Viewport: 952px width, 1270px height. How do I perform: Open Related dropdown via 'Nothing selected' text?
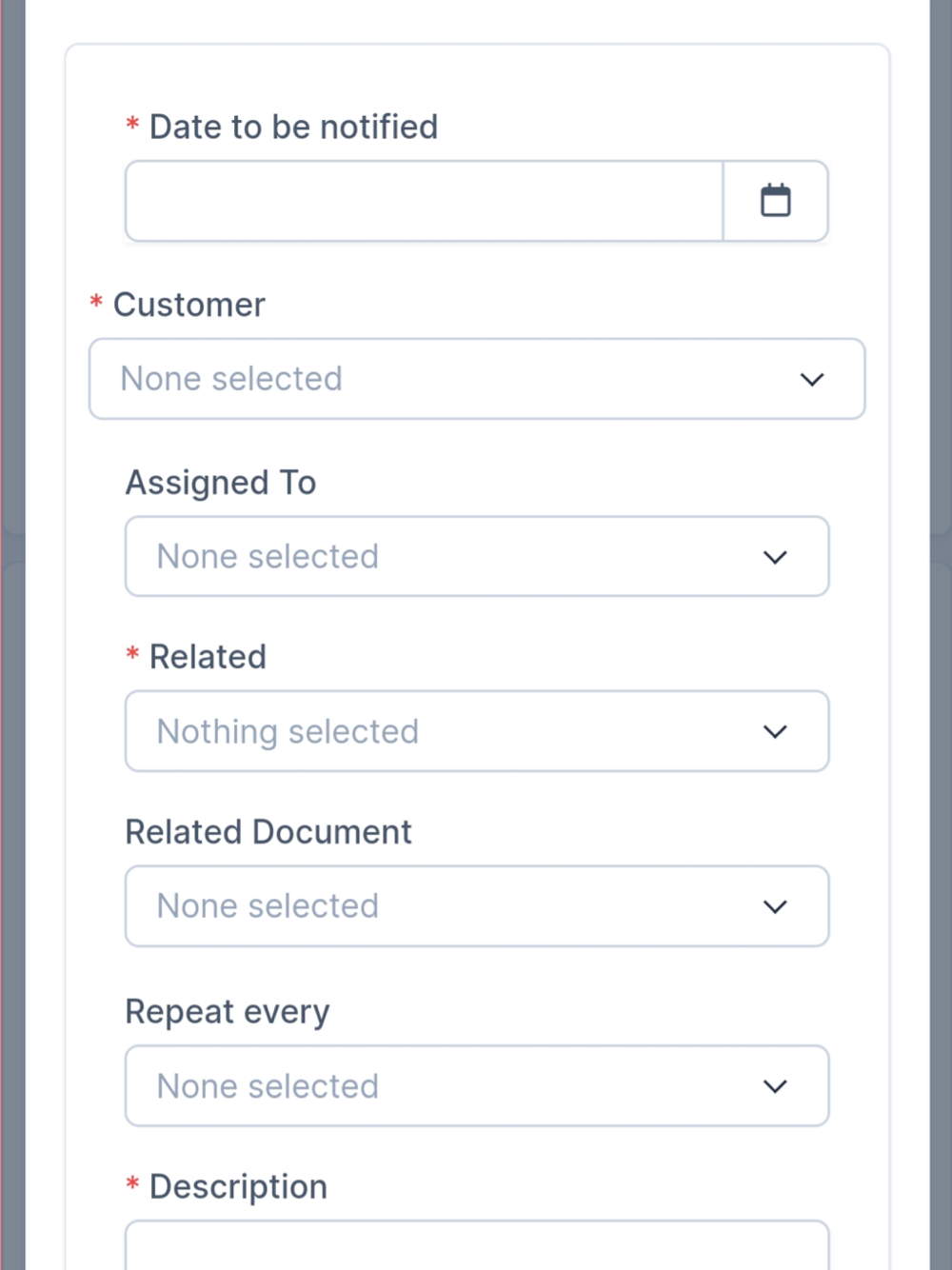(288, 731)
